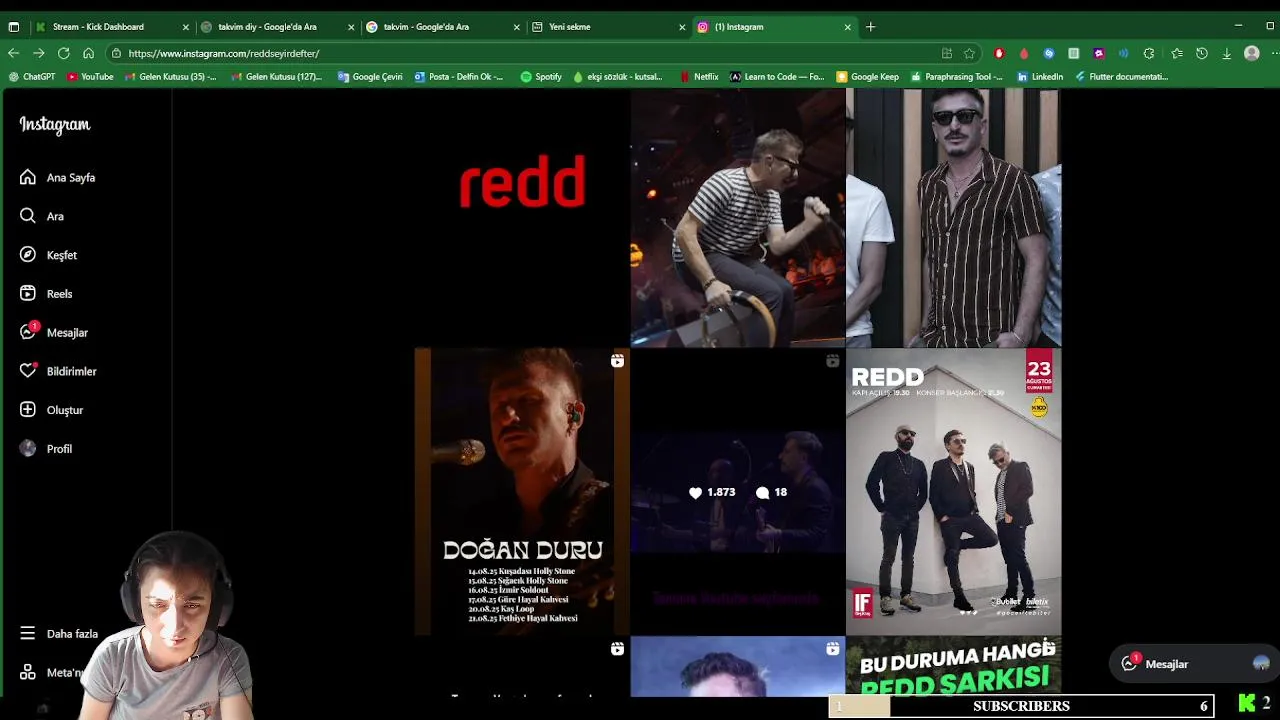Open Ara search in Instagram sidebar
Viewport: 1280px width, 720px height.
pos(41,216)
